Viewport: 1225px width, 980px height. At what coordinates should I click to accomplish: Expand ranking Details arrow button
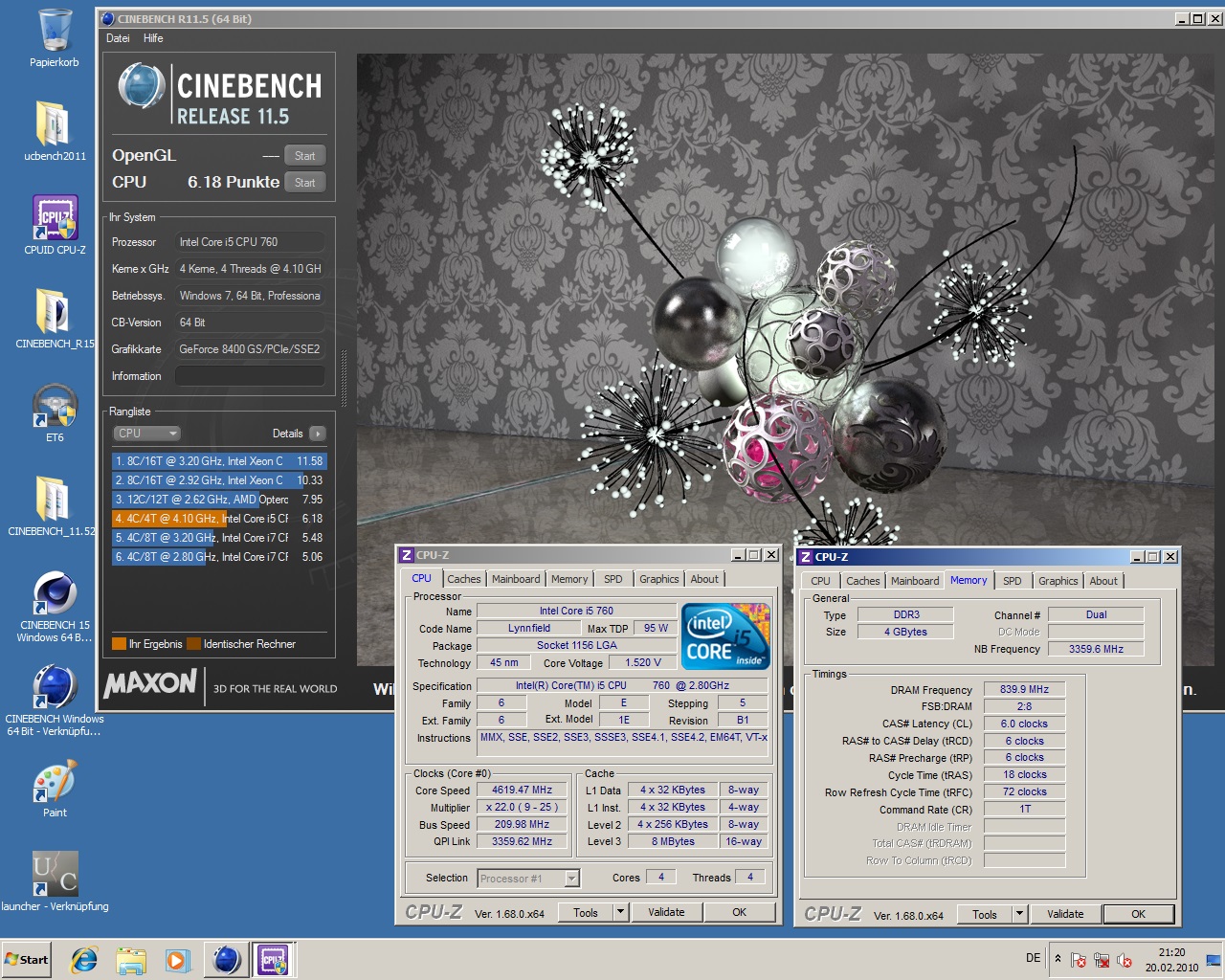click(x=318, y=434)
